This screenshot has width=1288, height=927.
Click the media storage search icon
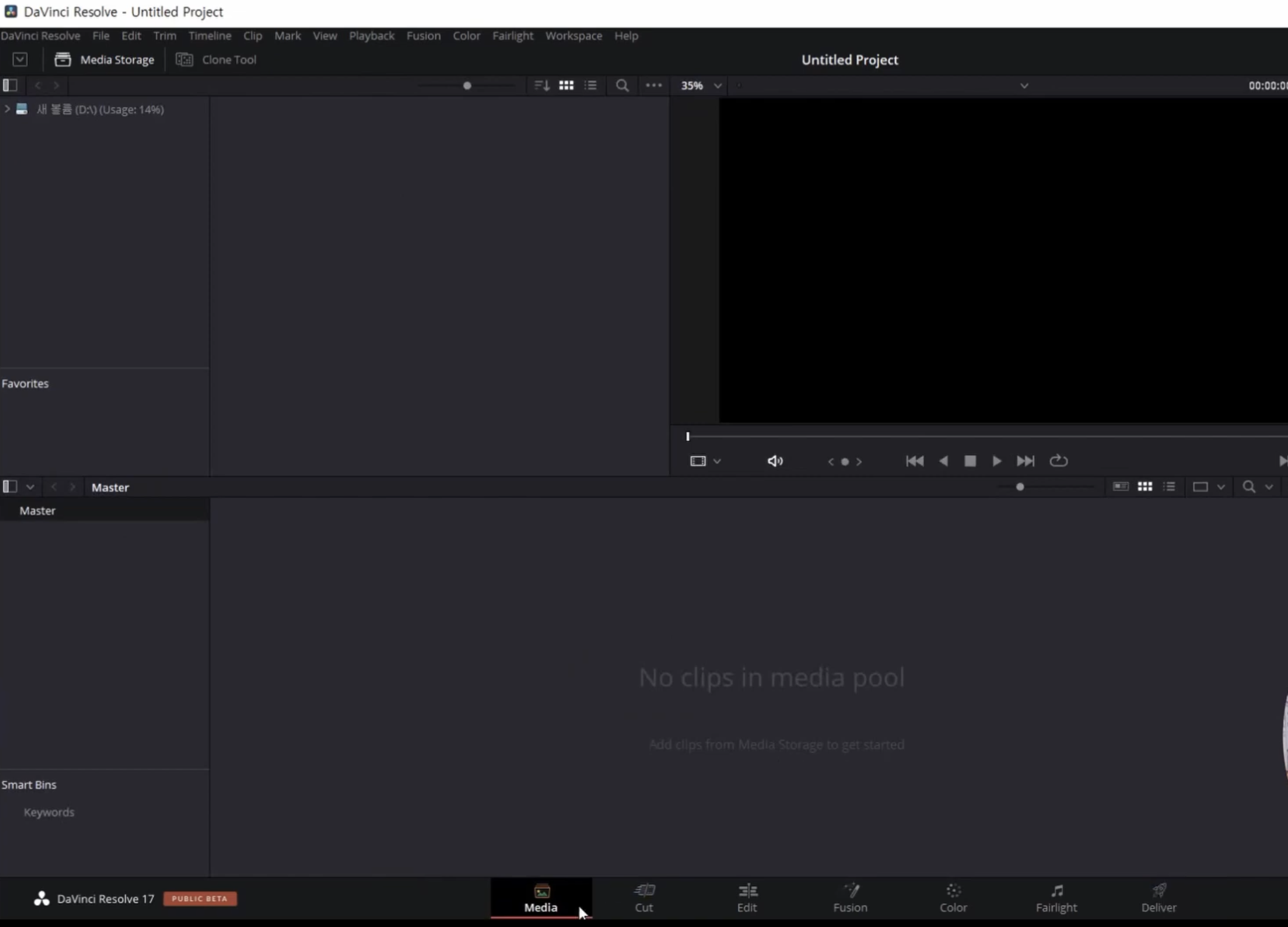pos(622,85)
